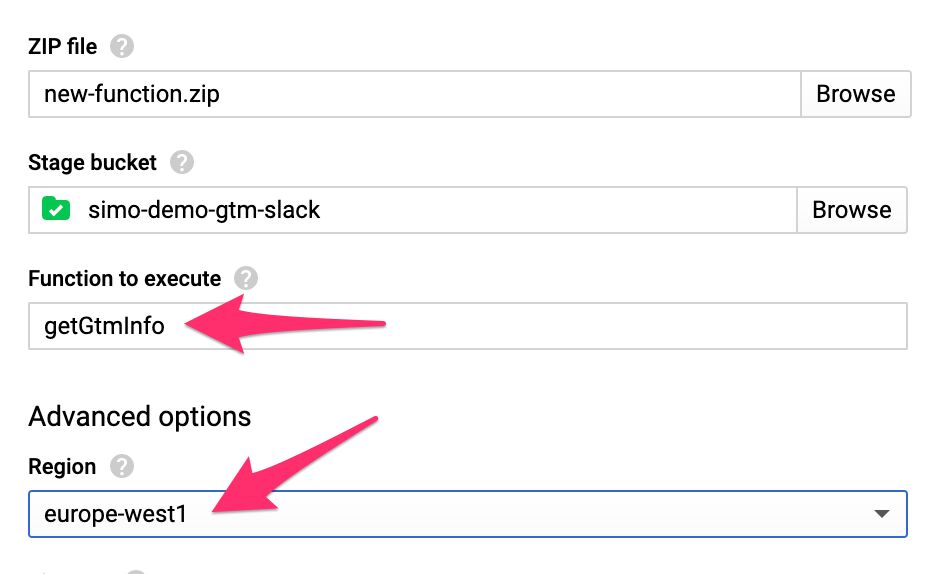
Task: Focus the getGtmInfo function input
Action: pos(468,326)
